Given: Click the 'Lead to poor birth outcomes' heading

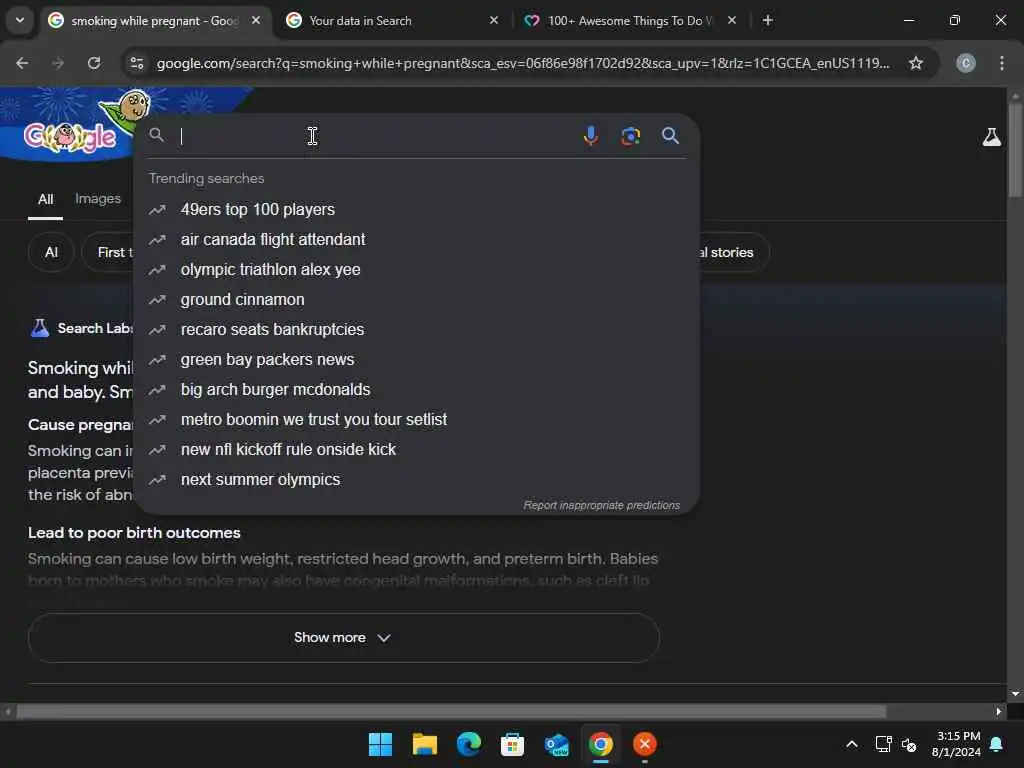Looking at the screenshot, I should click(x=134, y=533).
